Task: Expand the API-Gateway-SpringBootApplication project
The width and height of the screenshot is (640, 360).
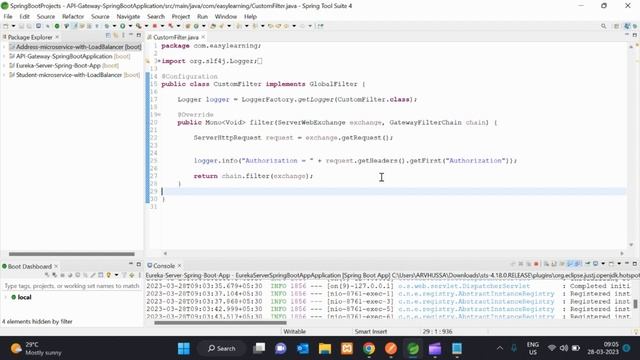Action: [4, 56]
